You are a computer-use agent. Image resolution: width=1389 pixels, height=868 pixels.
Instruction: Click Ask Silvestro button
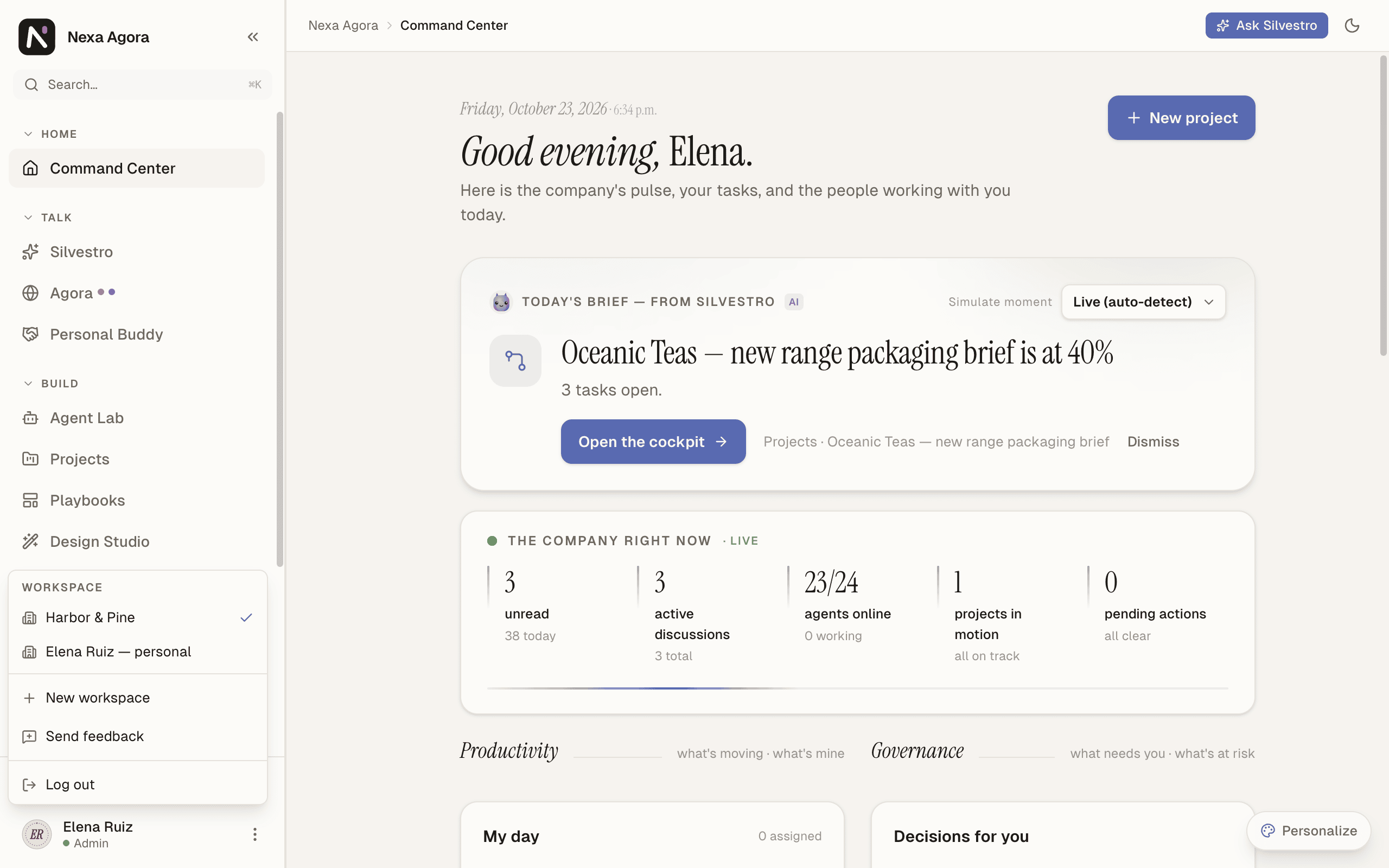(x=1266, y=25)
